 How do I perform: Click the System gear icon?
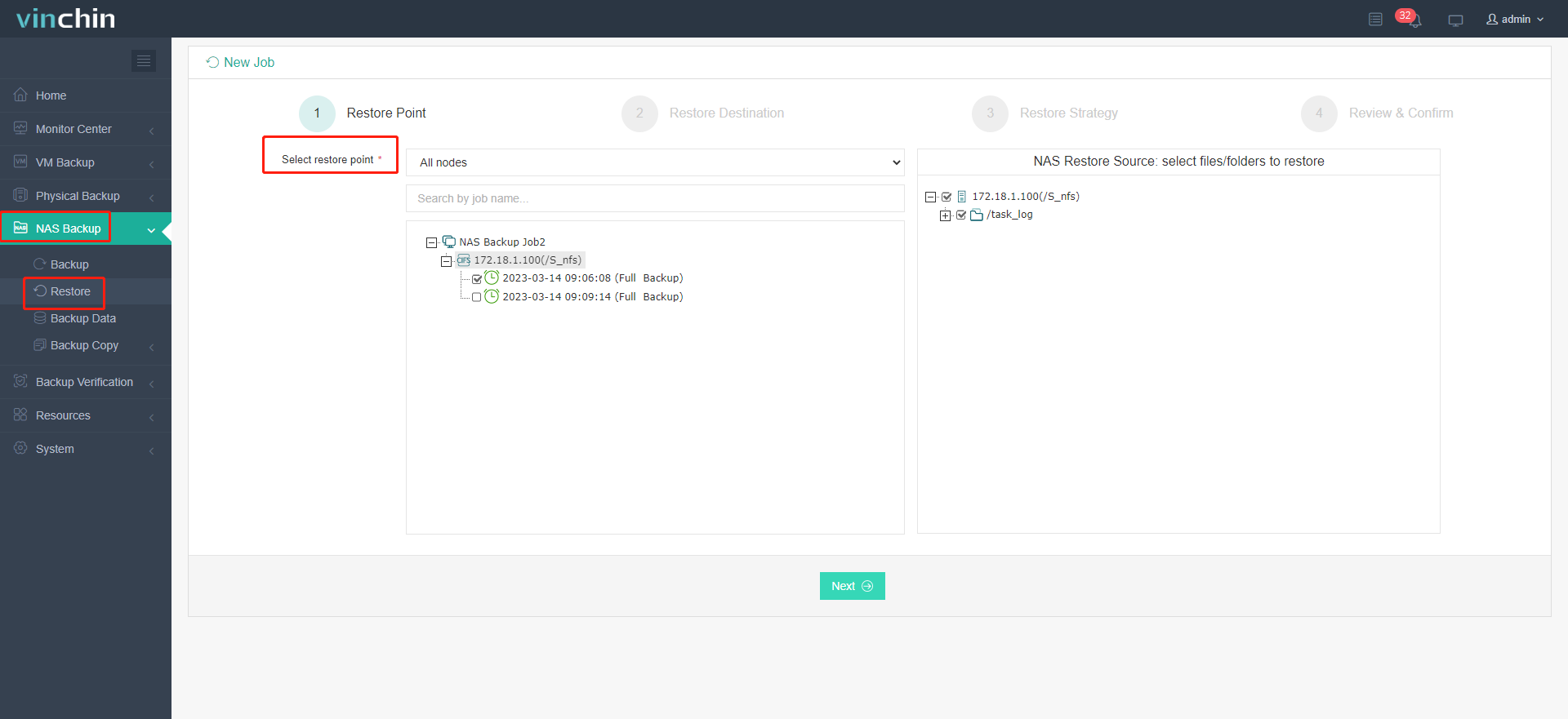click(20, 448)
